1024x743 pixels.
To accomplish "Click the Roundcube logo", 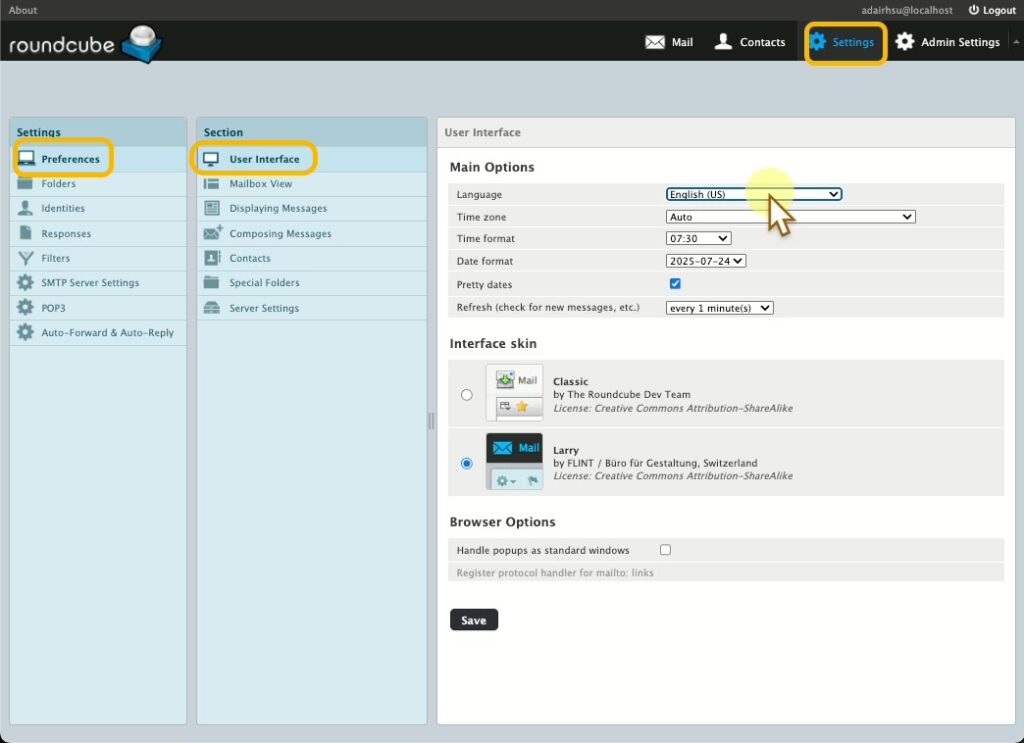I will tap(85, 44).
